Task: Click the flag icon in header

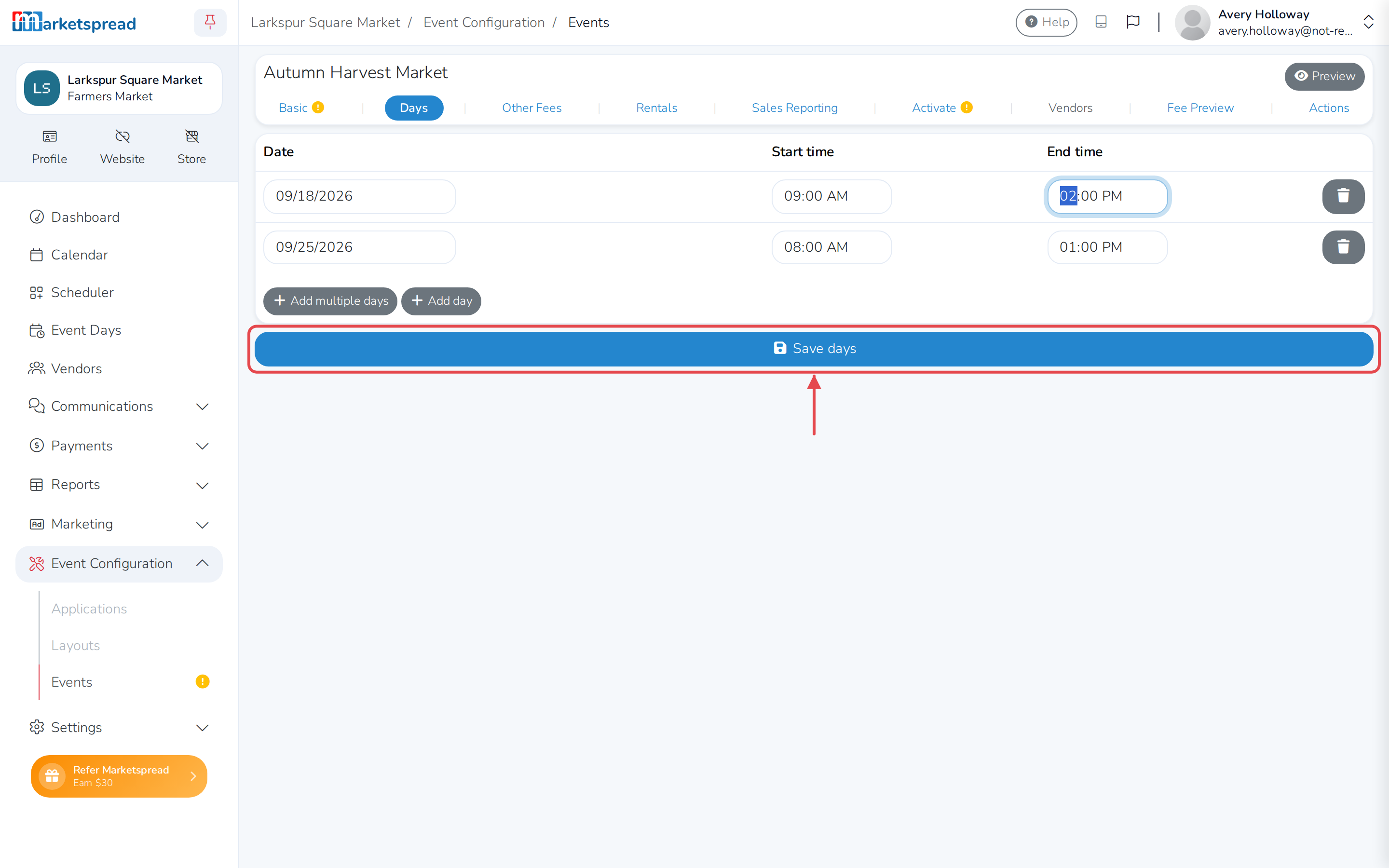Action: pos(1133,22)
